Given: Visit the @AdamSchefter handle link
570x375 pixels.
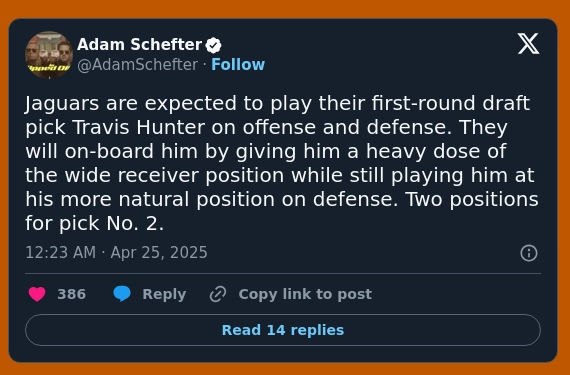Looking at the screenshot, I should pyautogui.click(x=138, y=65).
